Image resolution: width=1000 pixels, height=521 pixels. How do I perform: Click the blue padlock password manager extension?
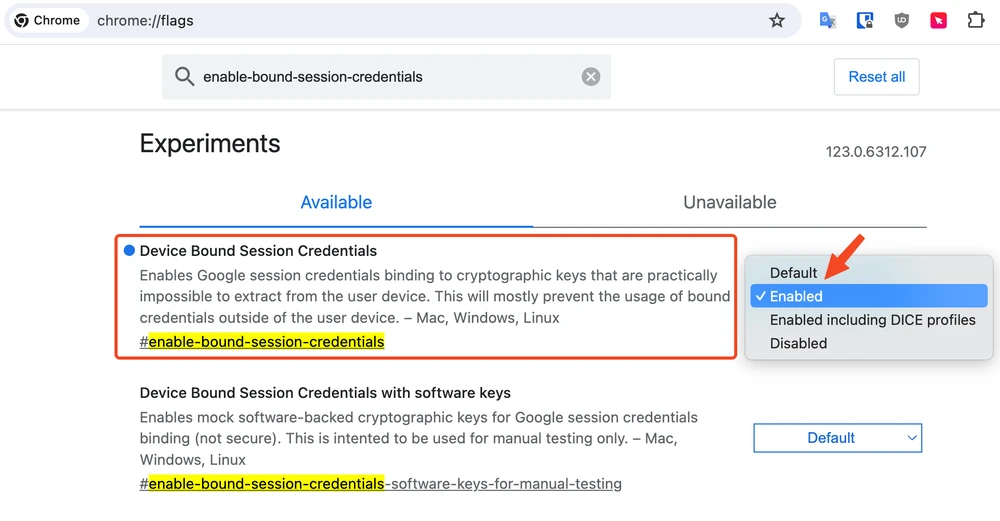(x=865, y=20)
